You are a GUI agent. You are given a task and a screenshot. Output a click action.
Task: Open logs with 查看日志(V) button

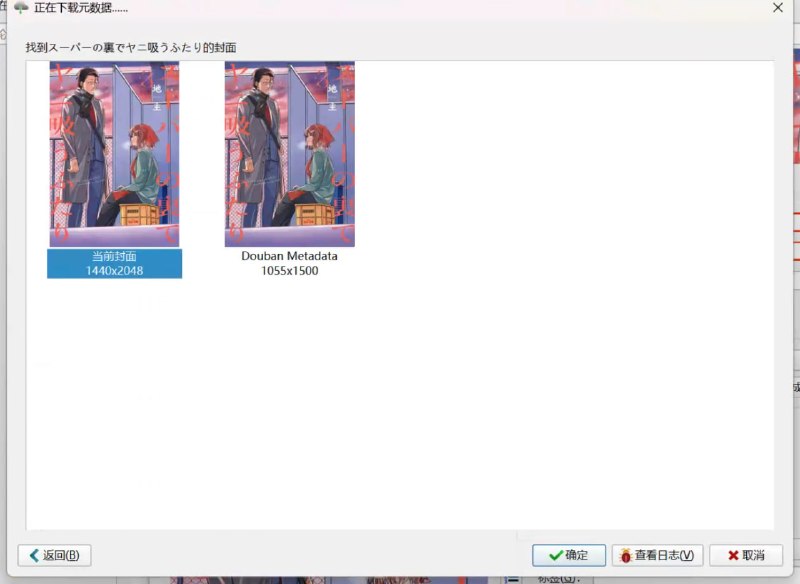(658, 555)
